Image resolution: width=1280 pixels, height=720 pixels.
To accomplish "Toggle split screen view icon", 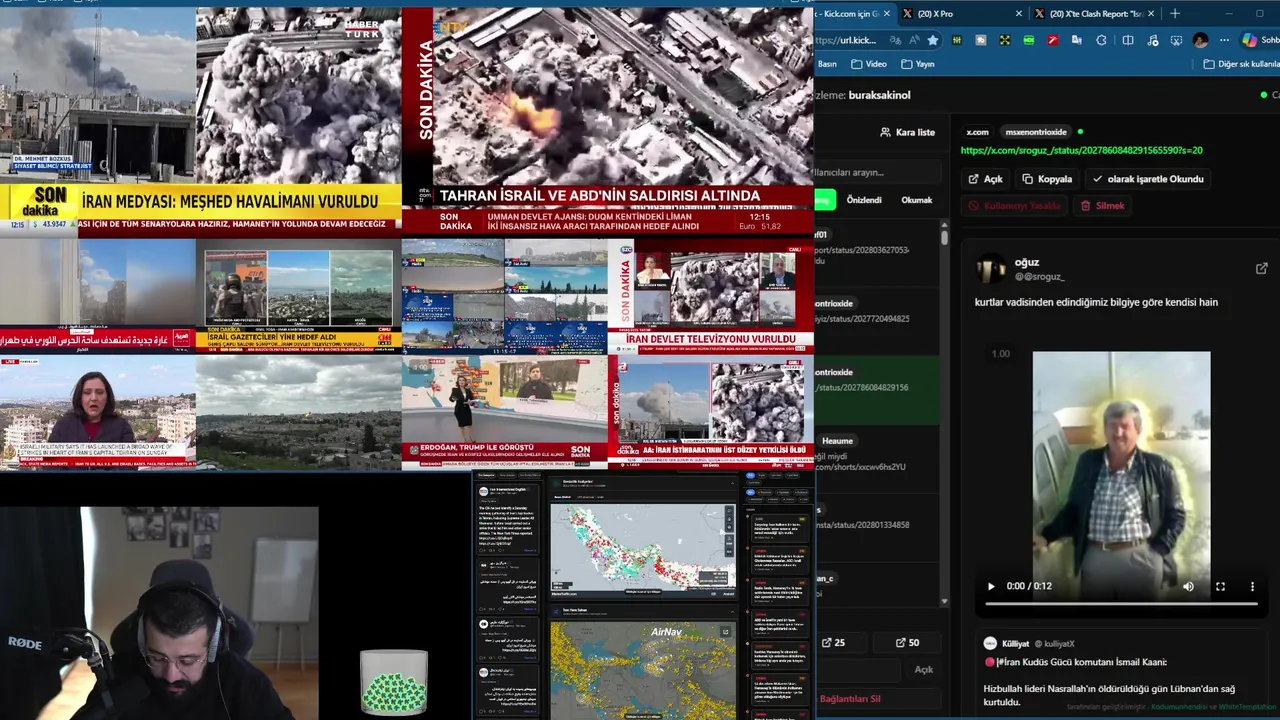I will (x=1128, y=40).
